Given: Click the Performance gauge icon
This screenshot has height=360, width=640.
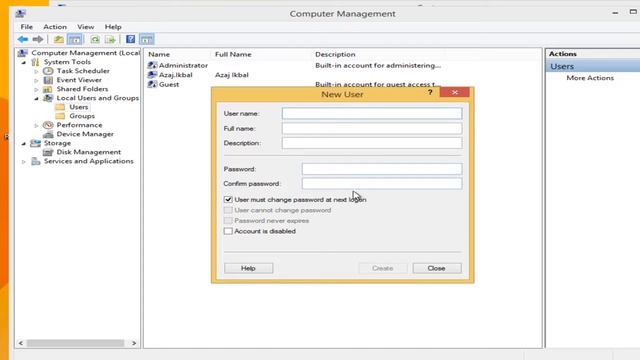Looking at the screenshot, I should (x=48, y=125).
